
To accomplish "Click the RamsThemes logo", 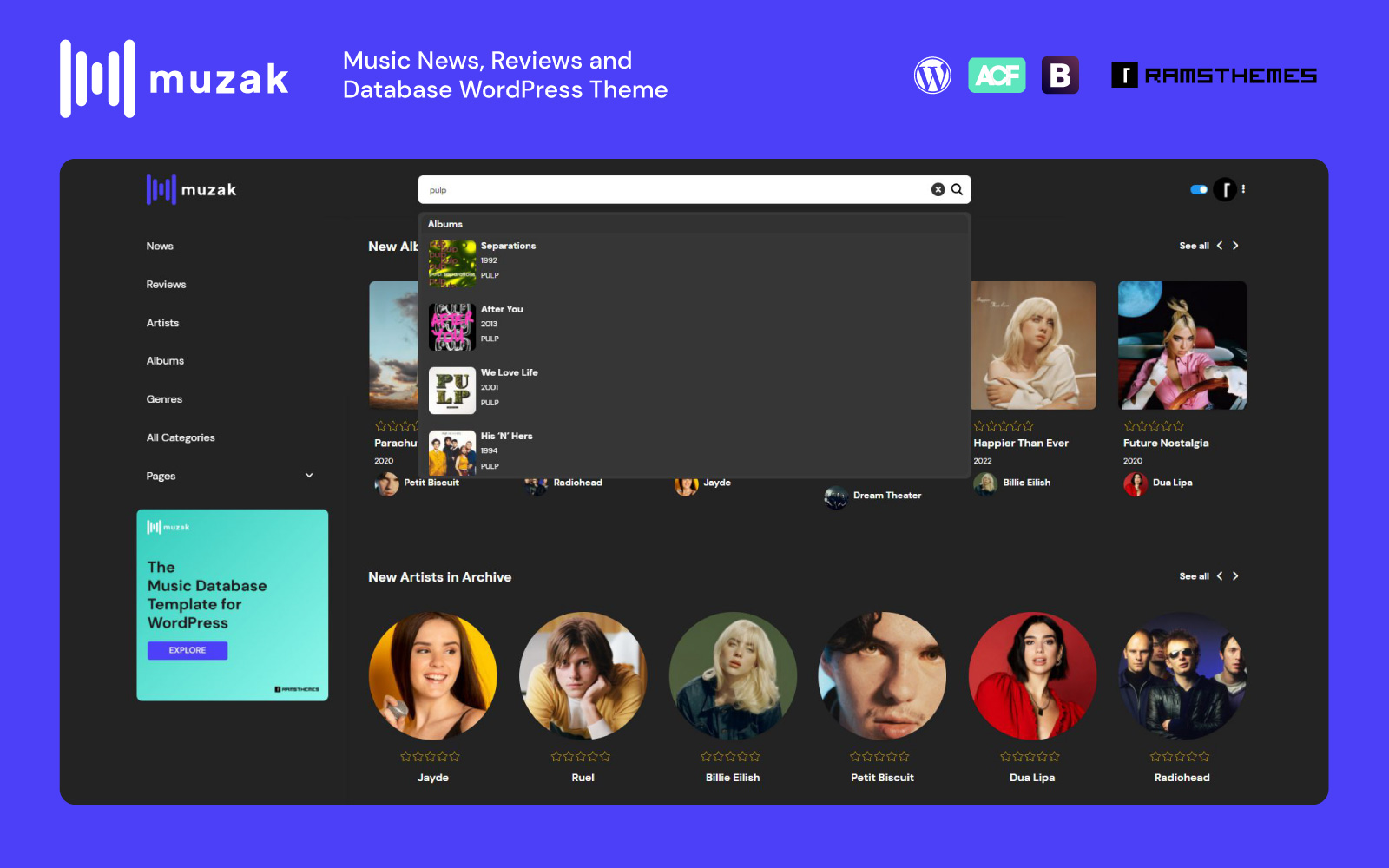I will (1214, 76).
